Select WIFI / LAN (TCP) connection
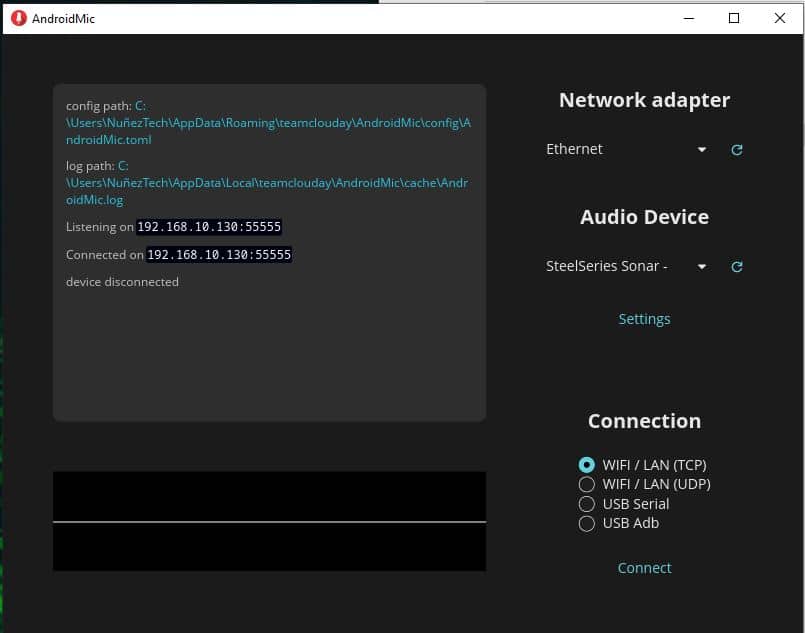Viewport: 805px width, 633px height. pyautogui.click(x=587, y=464)
